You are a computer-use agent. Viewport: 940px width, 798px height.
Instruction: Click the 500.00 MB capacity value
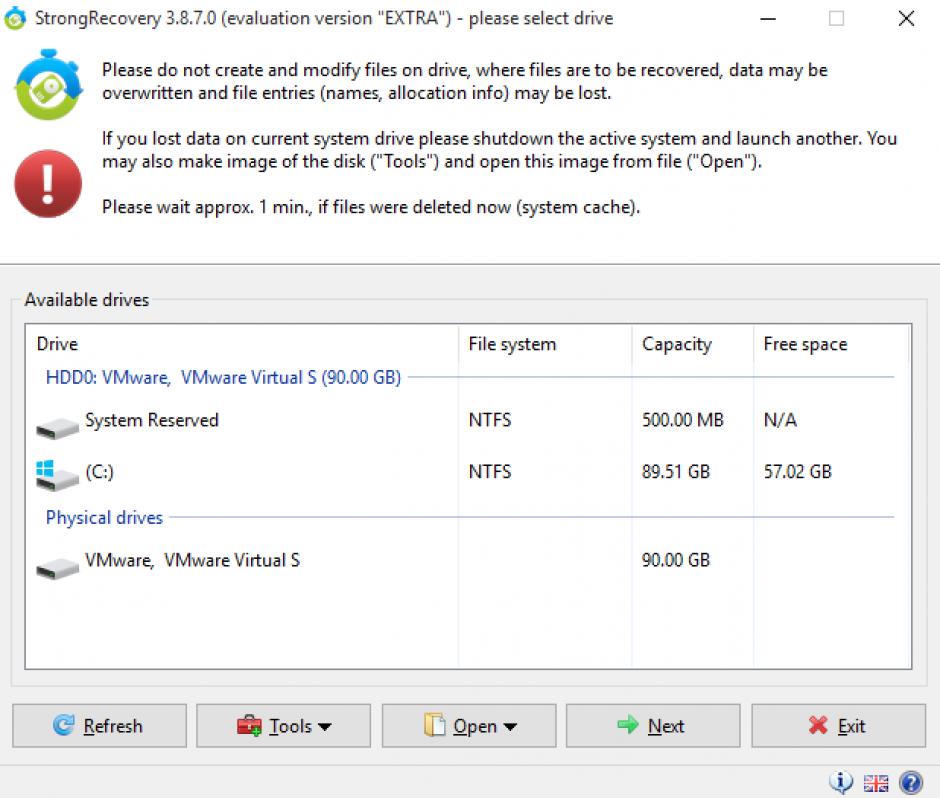683,420
